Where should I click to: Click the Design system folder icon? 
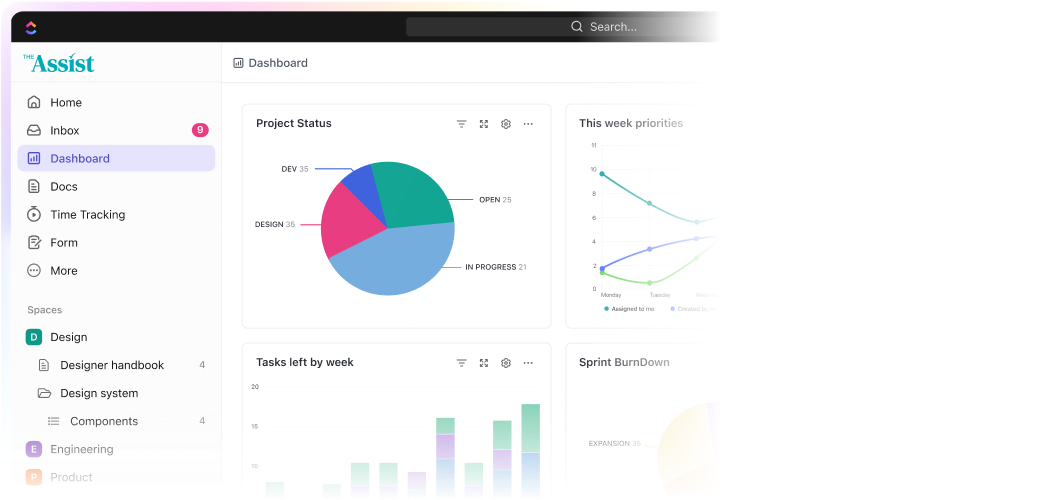pos(44,393)
